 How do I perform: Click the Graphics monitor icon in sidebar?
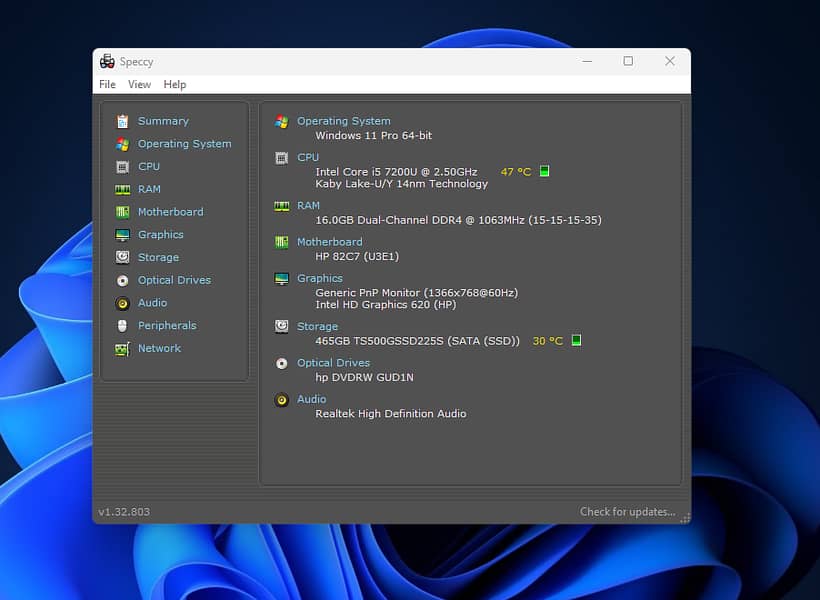point(122,235)
